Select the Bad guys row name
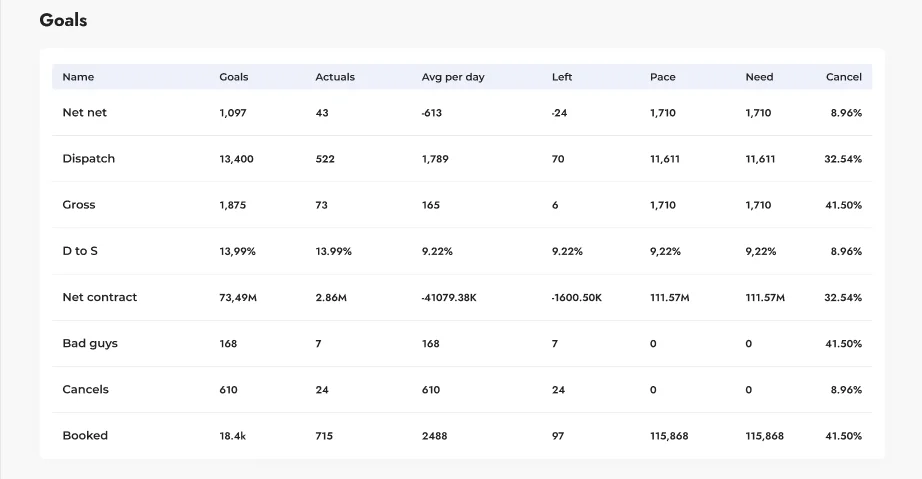The image size is (922, 479). [x=90, y=343]
